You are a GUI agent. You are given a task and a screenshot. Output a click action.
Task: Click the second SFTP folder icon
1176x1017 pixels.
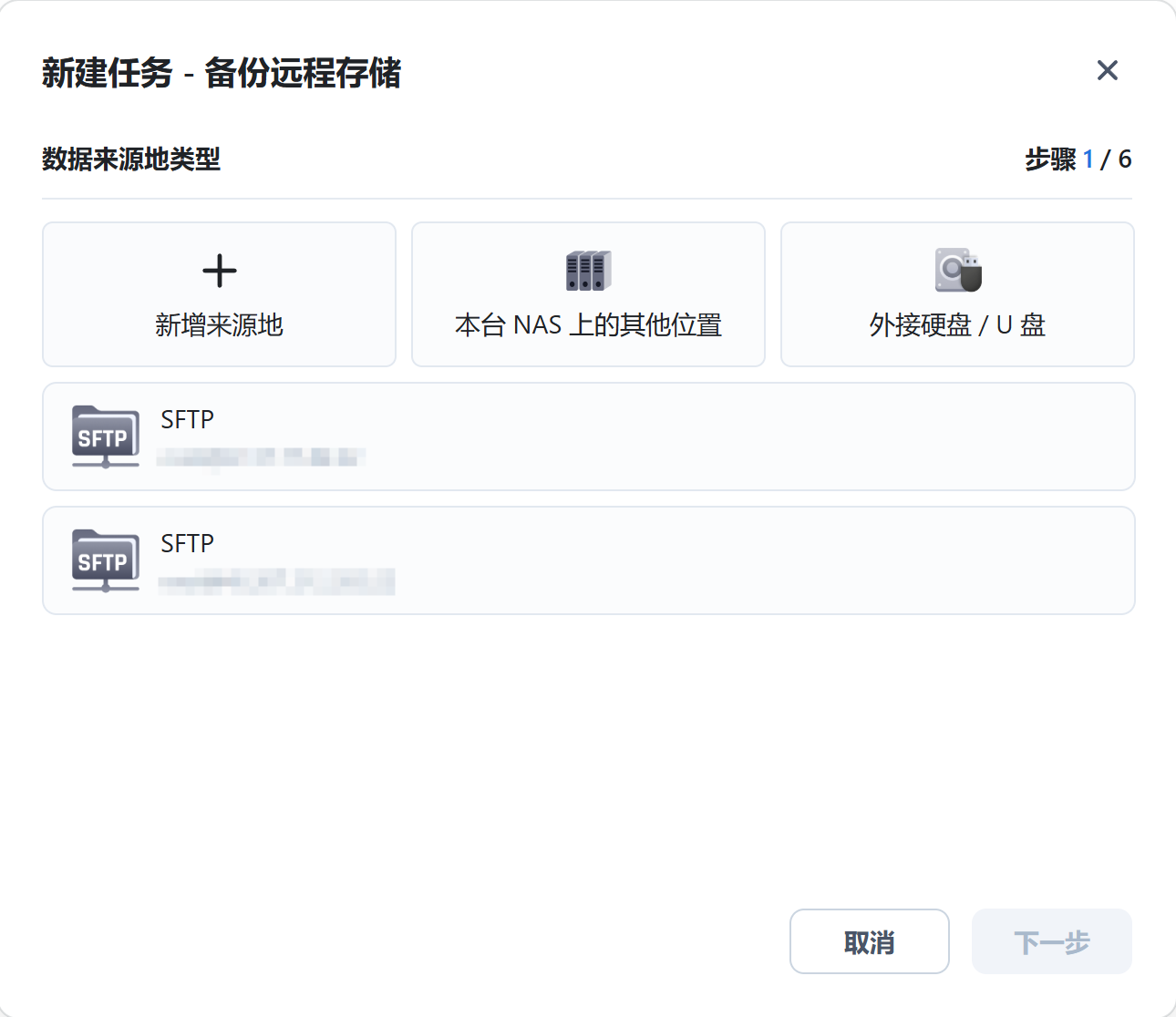(106, 560)
